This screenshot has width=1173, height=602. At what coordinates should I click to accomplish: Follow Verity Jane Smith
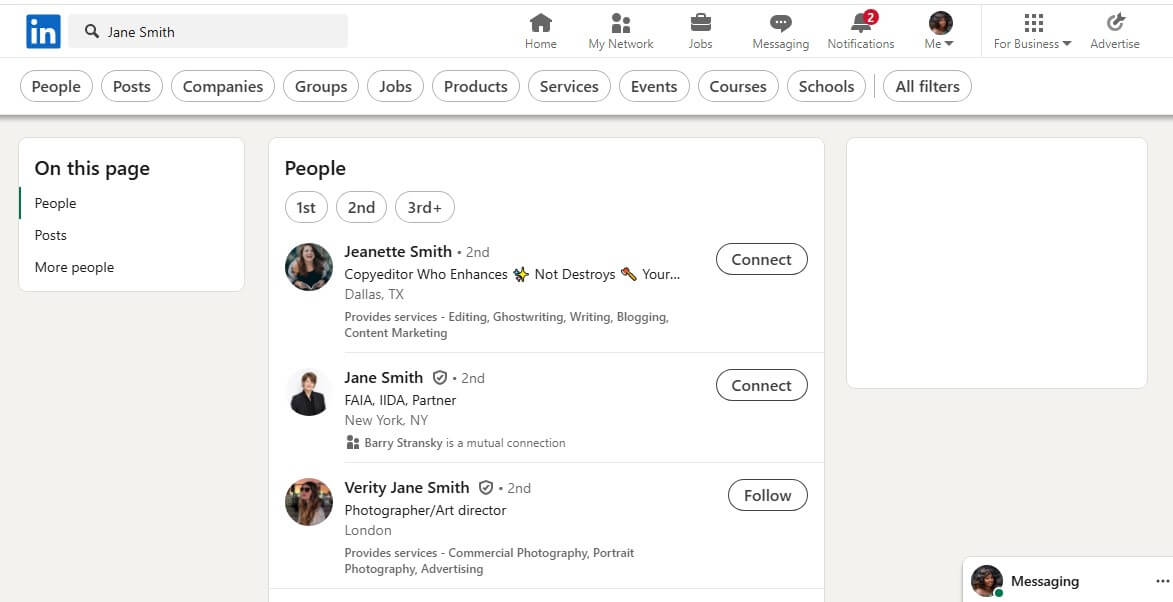point(767,495)
